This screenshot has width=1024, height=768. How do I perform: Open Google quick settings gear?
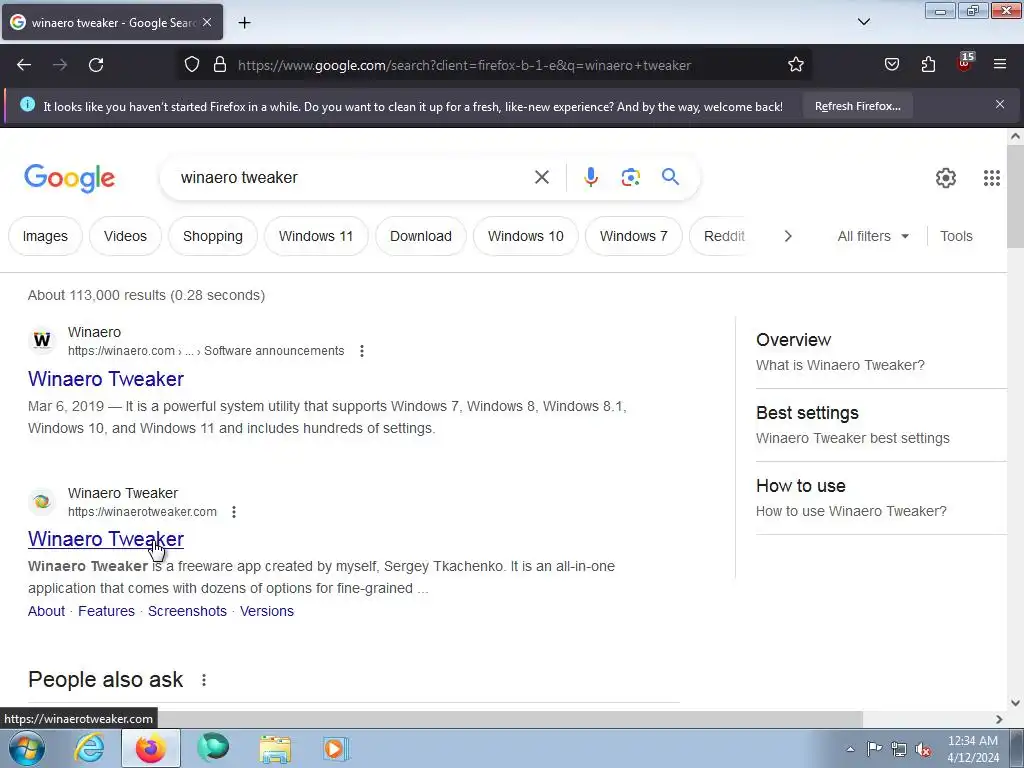click(x=946, y=178)
